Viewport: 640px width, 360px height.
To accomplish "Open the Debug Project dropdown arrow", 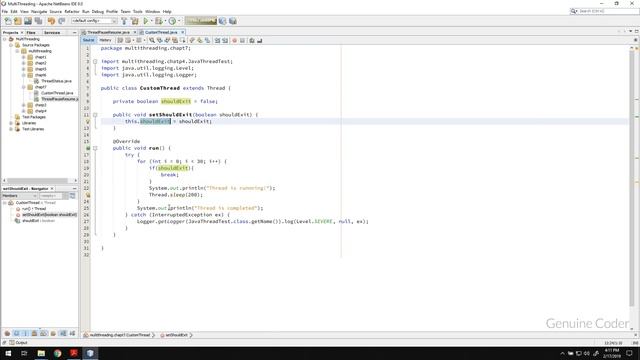I will 165,21.
